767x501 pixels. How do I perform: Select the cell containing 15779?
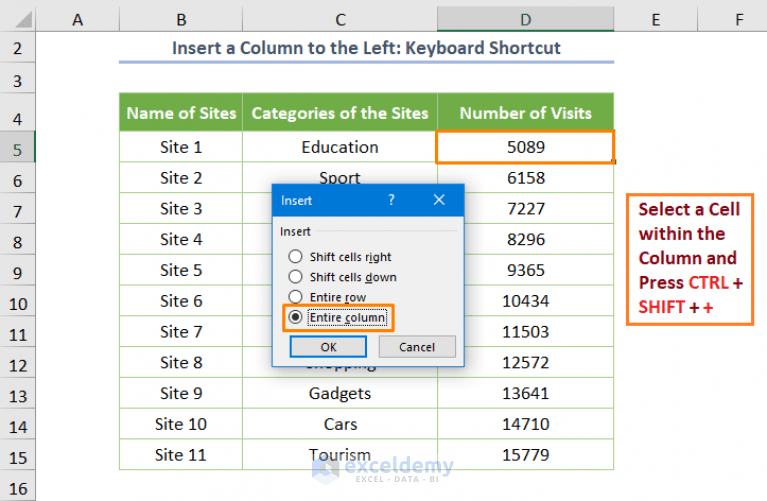(525, 455)
